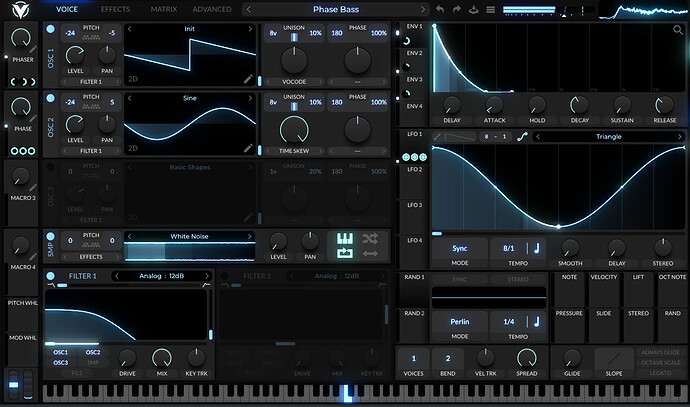Open the Matrix tab

[163, 9]
